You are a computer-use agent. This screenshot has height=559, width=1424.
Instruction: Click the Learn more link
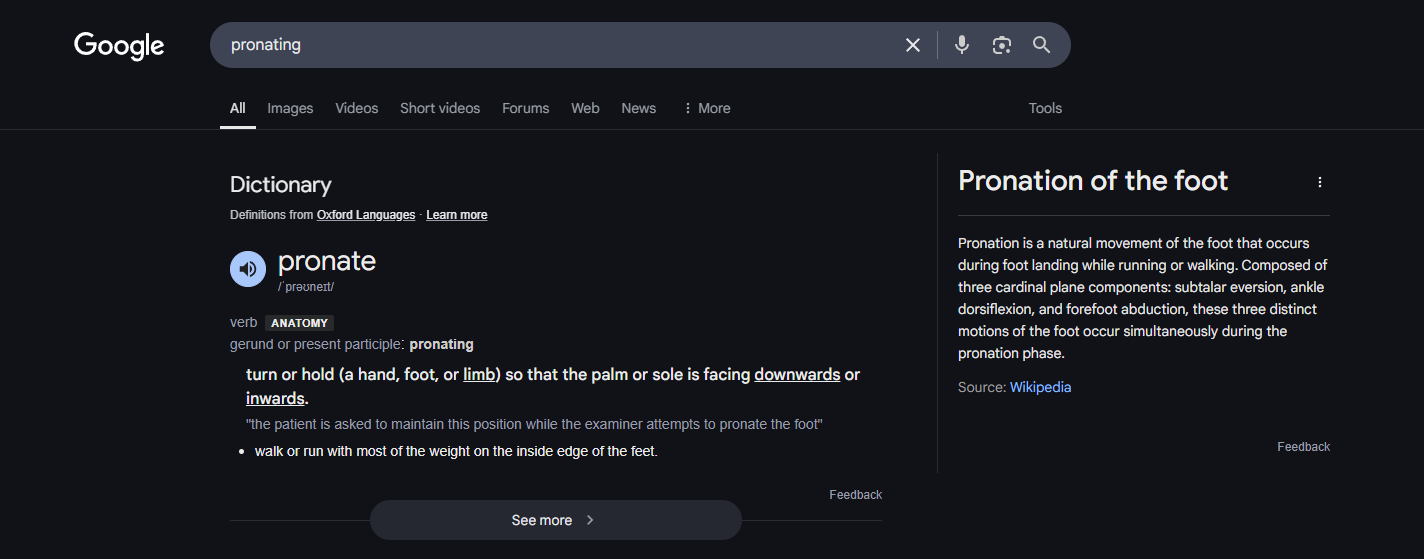click(x=456, y=215)
